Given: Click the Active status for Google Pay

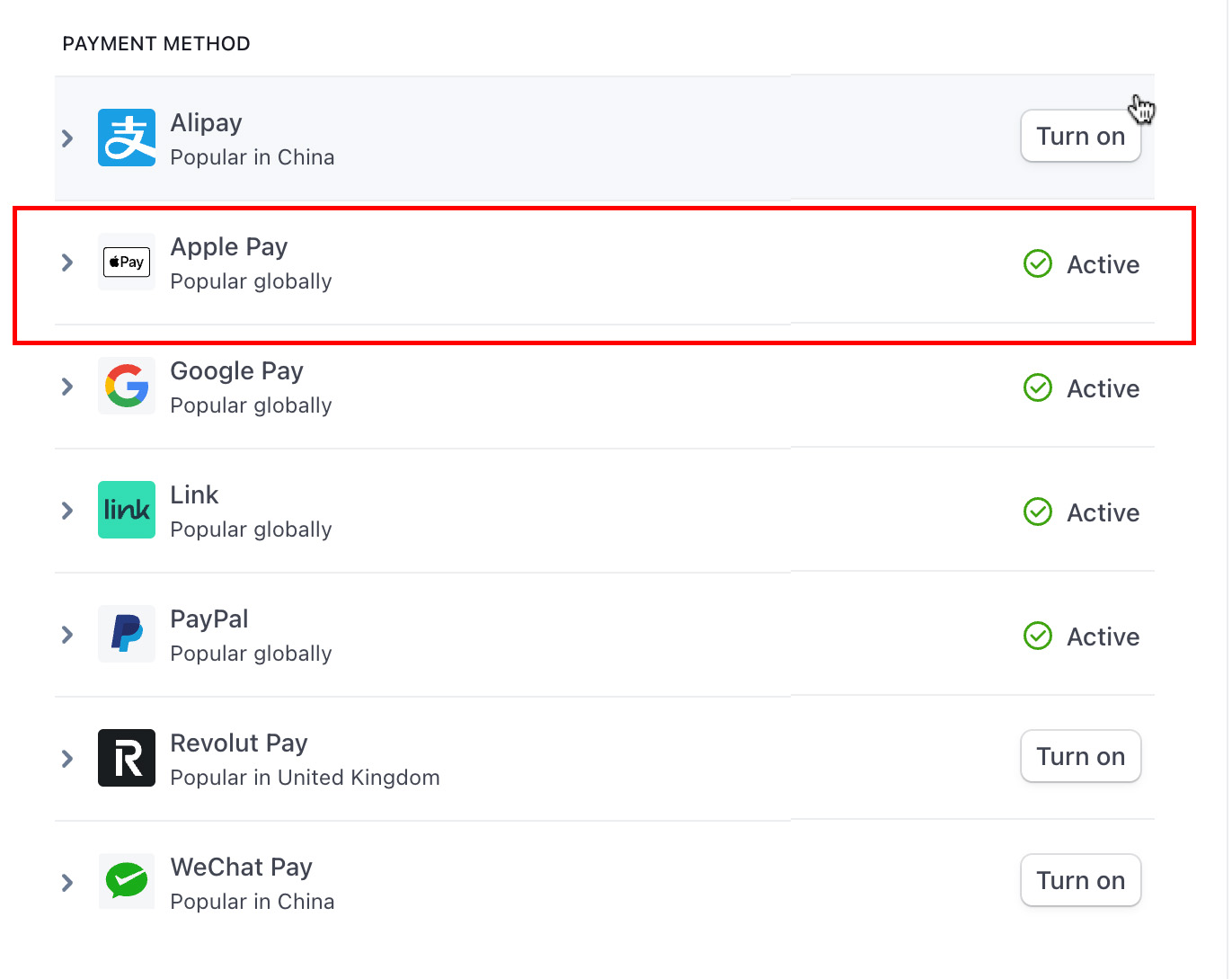Looking at the screenshot, I should point(1102,388).
